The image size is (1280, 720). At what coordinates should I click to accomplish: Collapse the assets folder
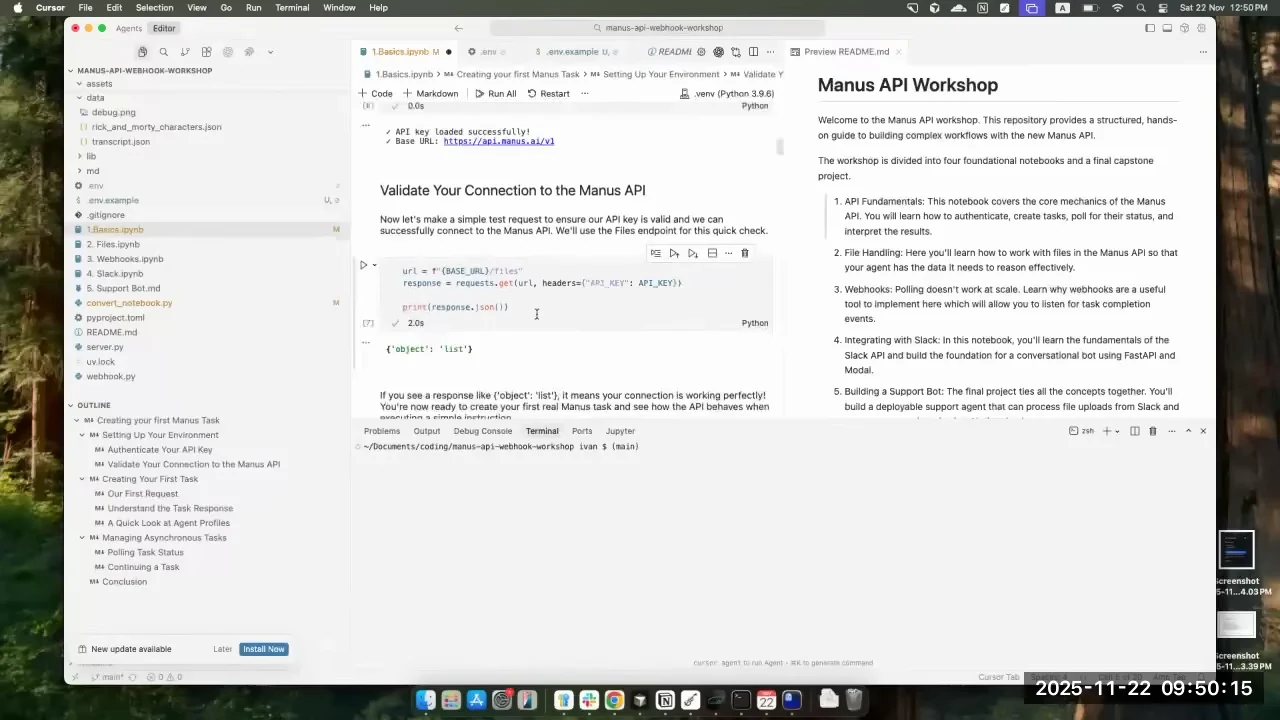99,84
